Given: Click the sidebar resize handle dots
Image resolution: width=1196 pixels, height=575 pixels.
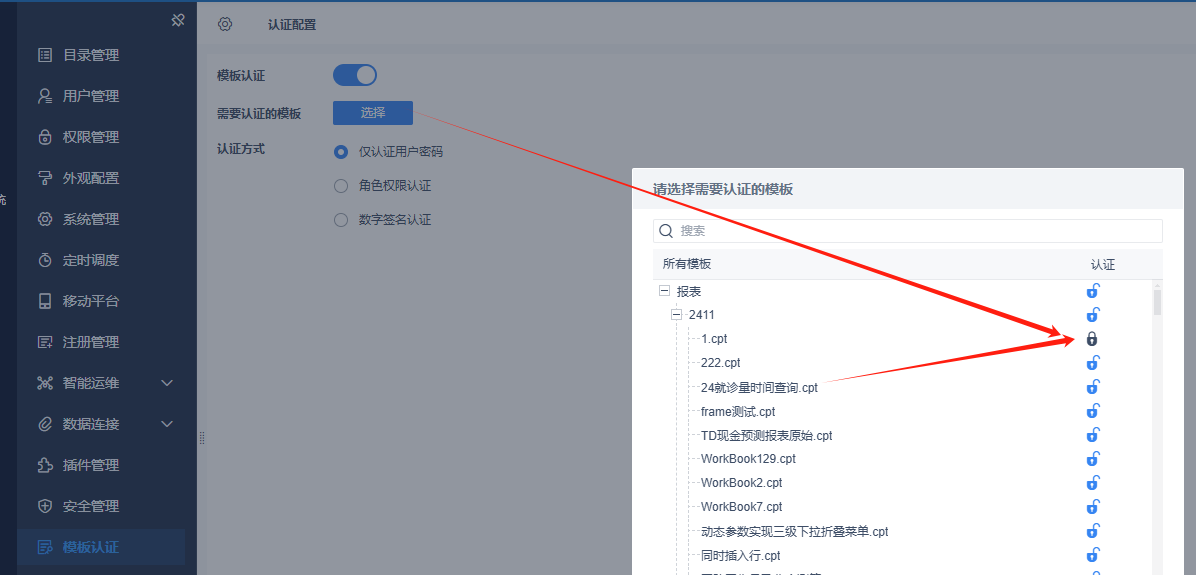Looking at the screenshot, I should click(202, 438).
